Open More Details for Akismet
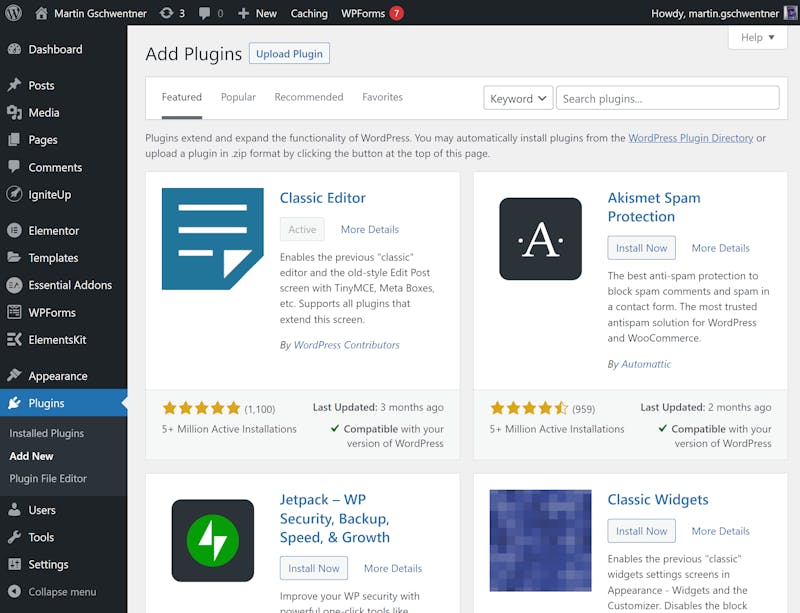This screenshot has height=613, width=800. click(x=720, y=248)
